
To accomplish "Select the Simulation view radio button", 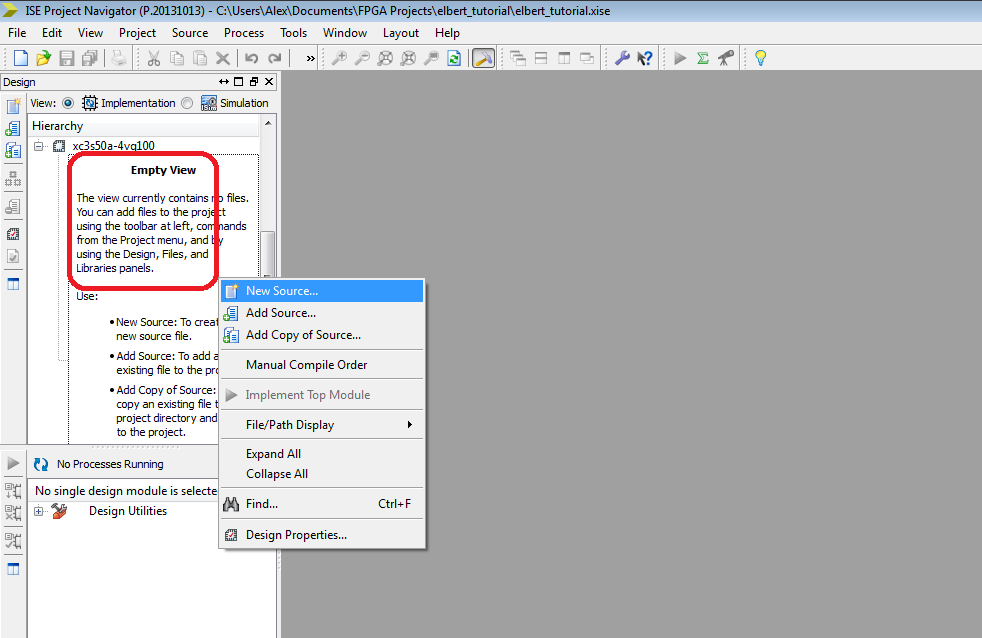I will point(187,103).
